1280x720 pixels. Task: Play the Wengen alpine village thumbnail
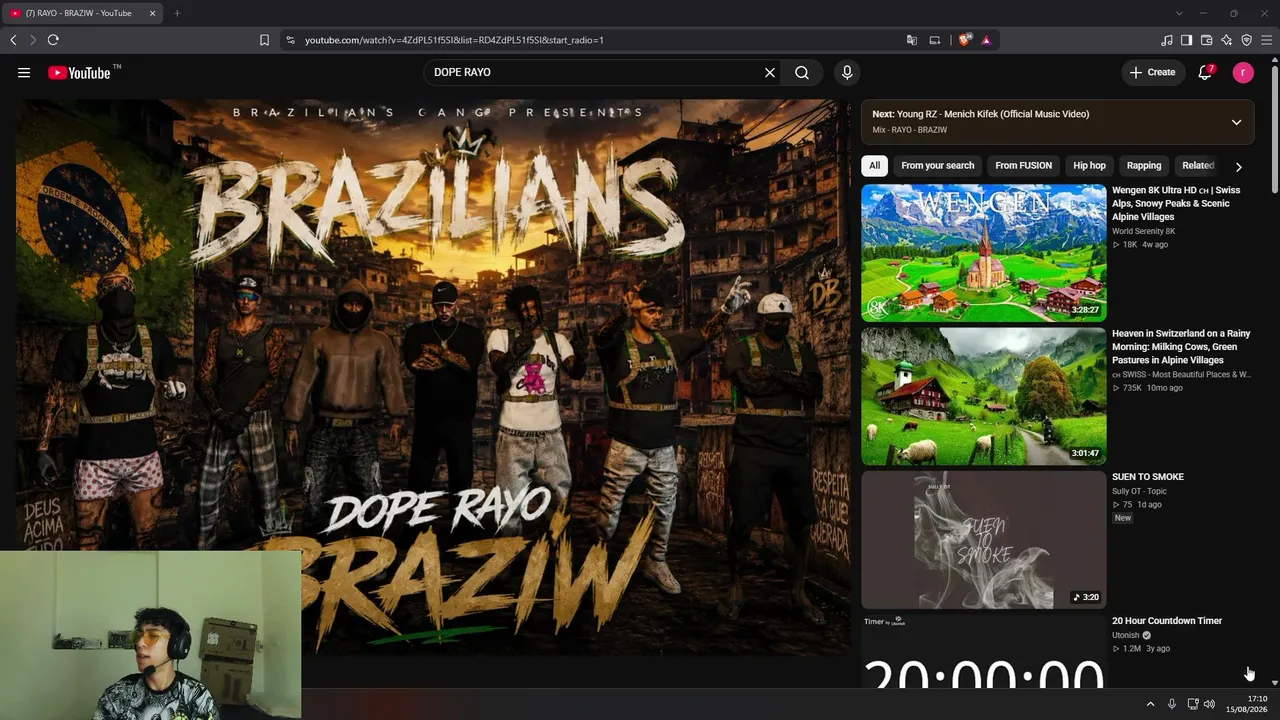[x=984, y=253]
